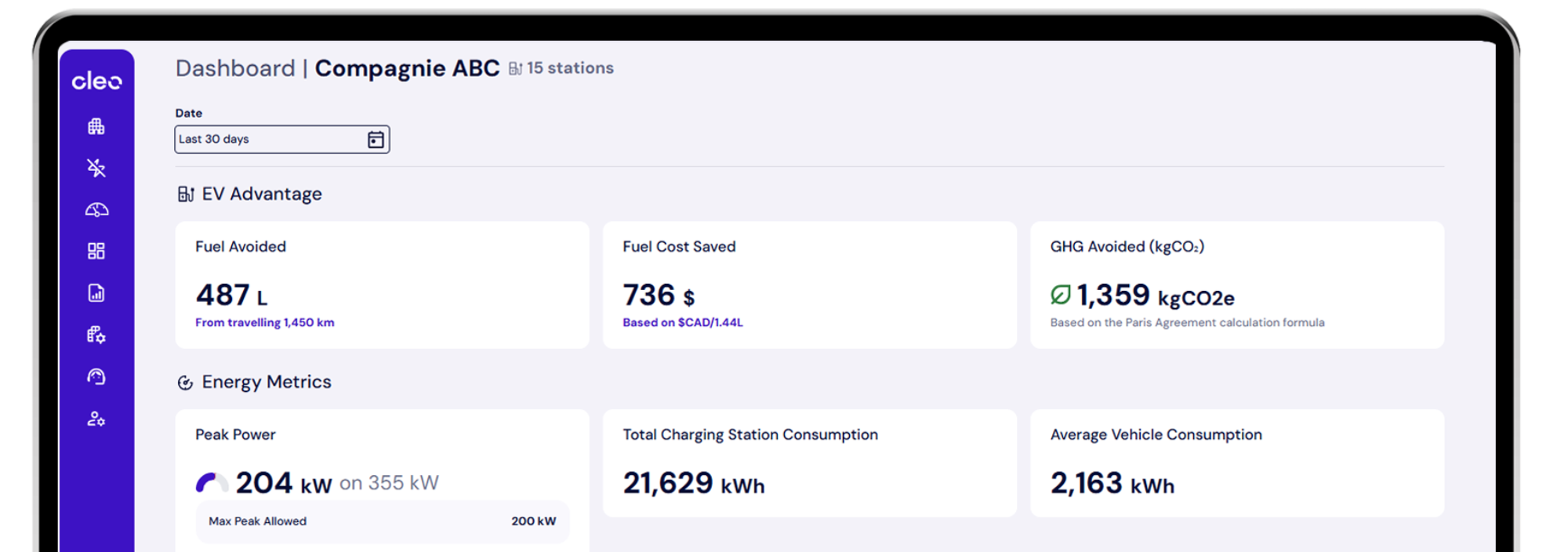The height and width of the screenshot is (552, 1568).
Task: Click Average Vehicle Consumption title
Action: click(x=1156, y=435)
